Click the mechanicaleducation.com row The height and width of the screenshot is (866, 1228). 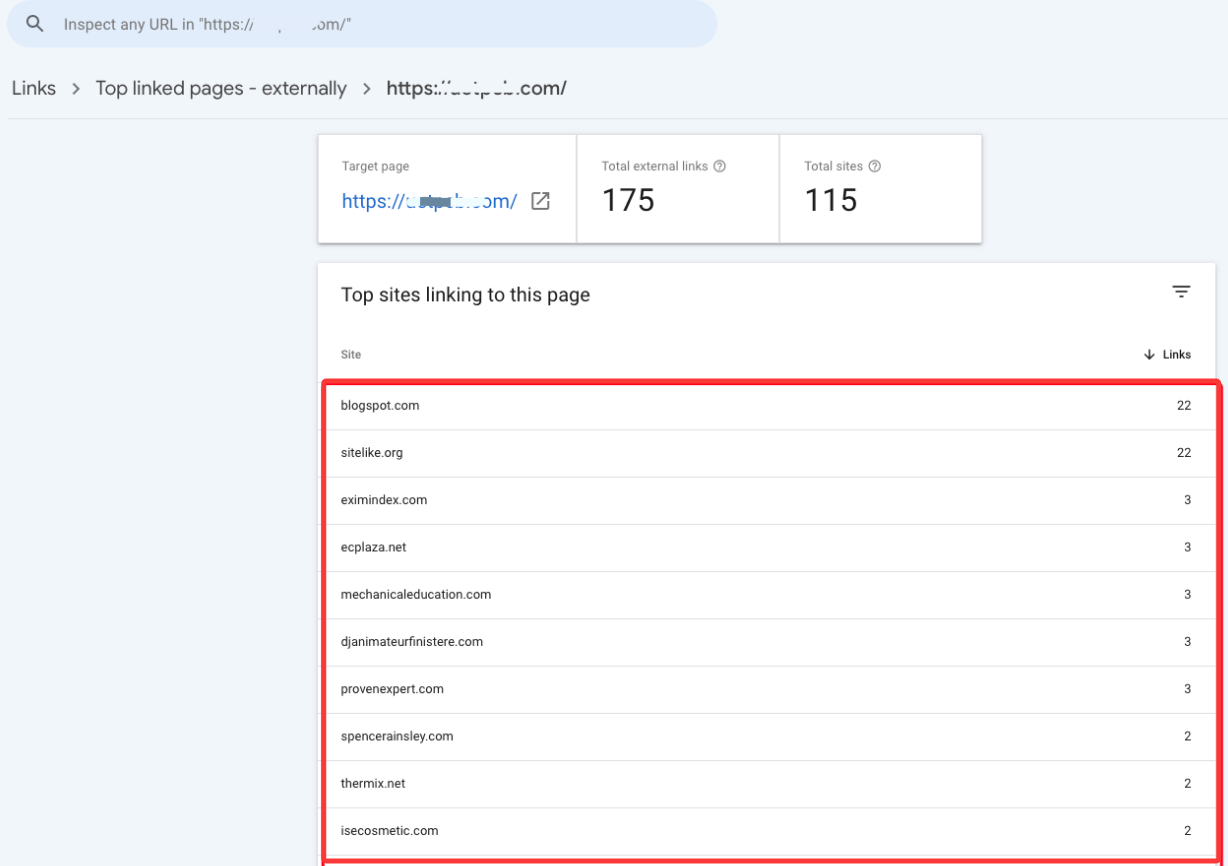(416, 595)
